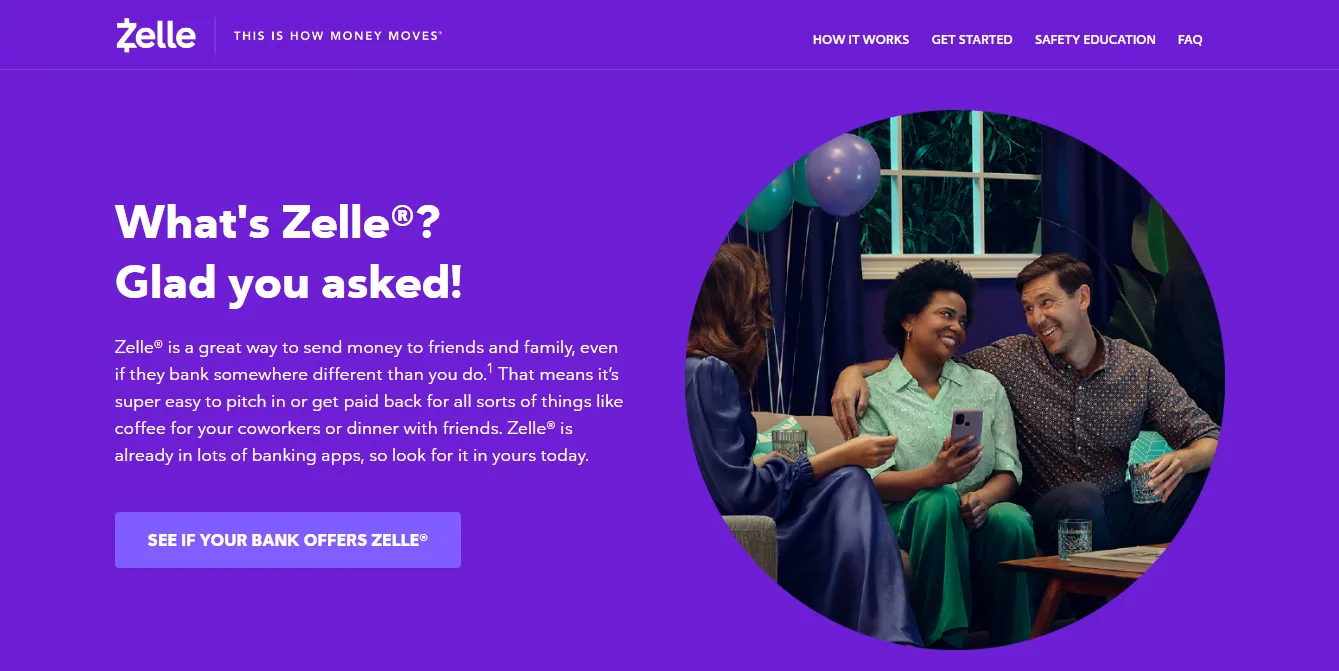The height and width of the screenshot is (671, 1339).
Task: Go to the GET STARTED page
Action: pos(972,40)
